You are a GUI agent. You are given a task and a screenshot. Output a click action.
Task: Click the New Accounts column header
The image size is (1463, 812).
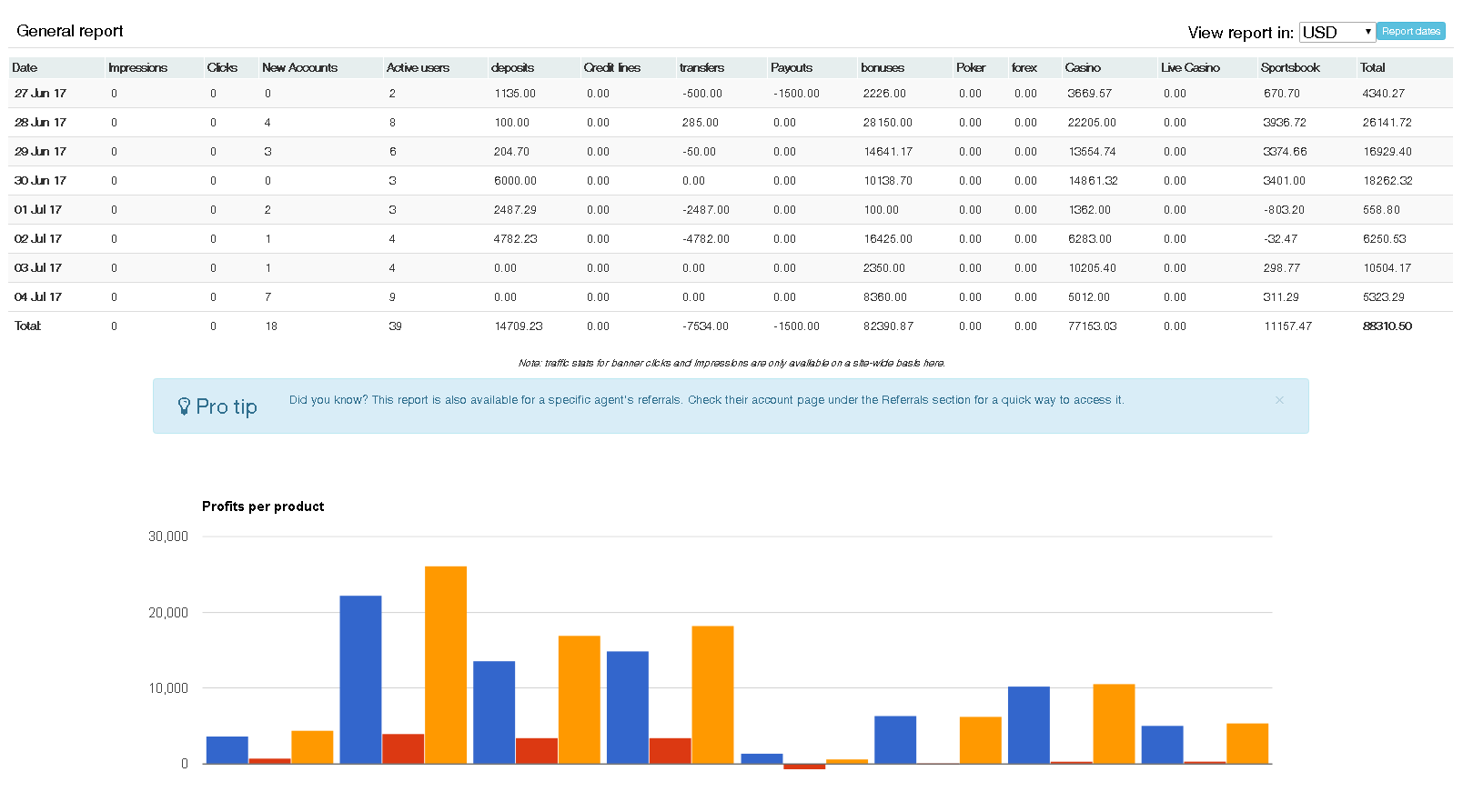[x=299, y=68]
